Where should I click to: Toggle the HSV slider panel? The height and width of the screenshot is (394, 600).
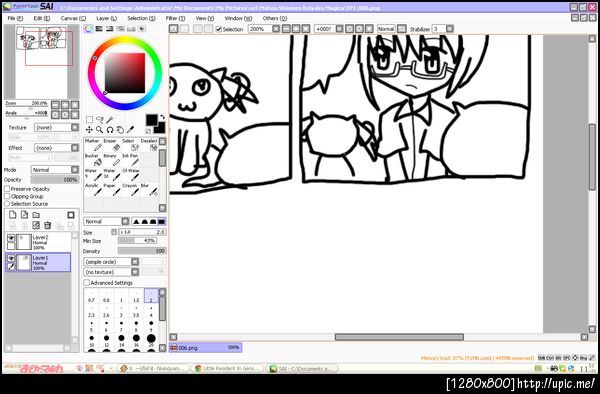click(x=109, y=29)
